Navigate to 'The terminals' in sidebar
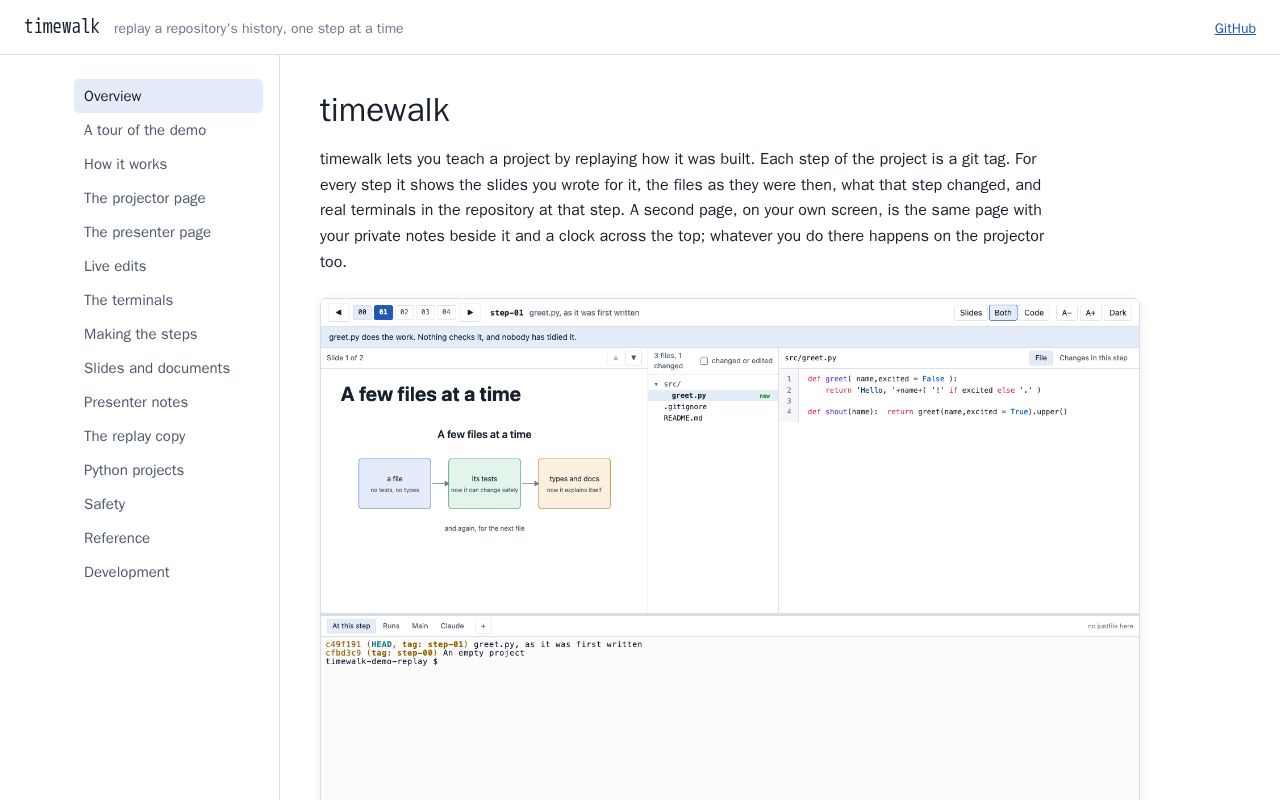 pos(168,300)
